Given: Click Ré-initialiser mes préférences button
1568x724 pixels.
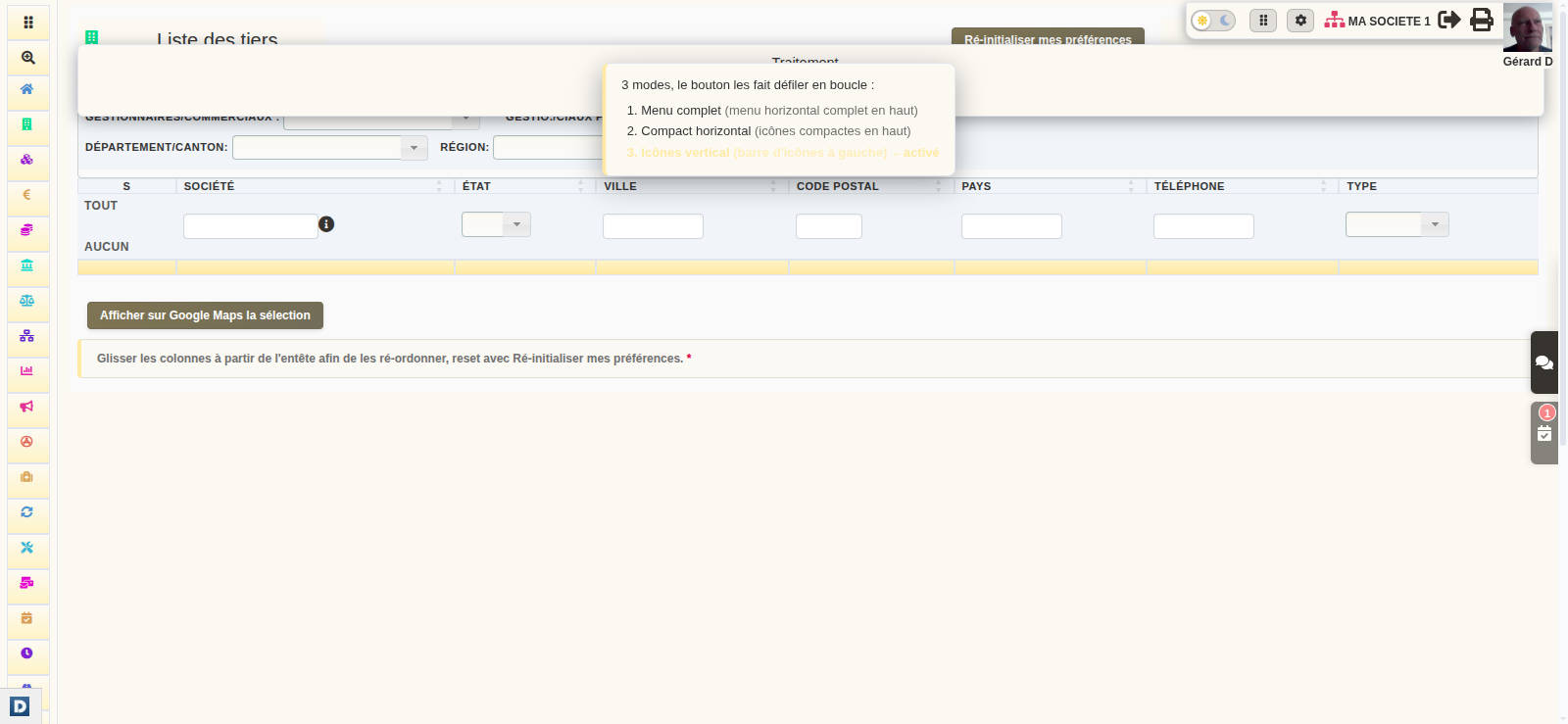Looking at the screenshot, I should (1048, 37).
